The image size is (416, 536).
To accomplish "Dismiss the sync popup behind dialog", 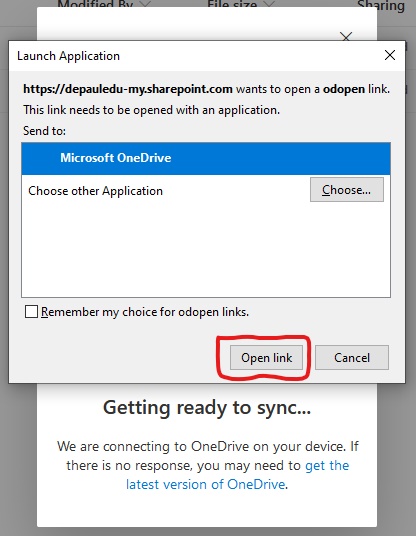I will tap(346, 36).
